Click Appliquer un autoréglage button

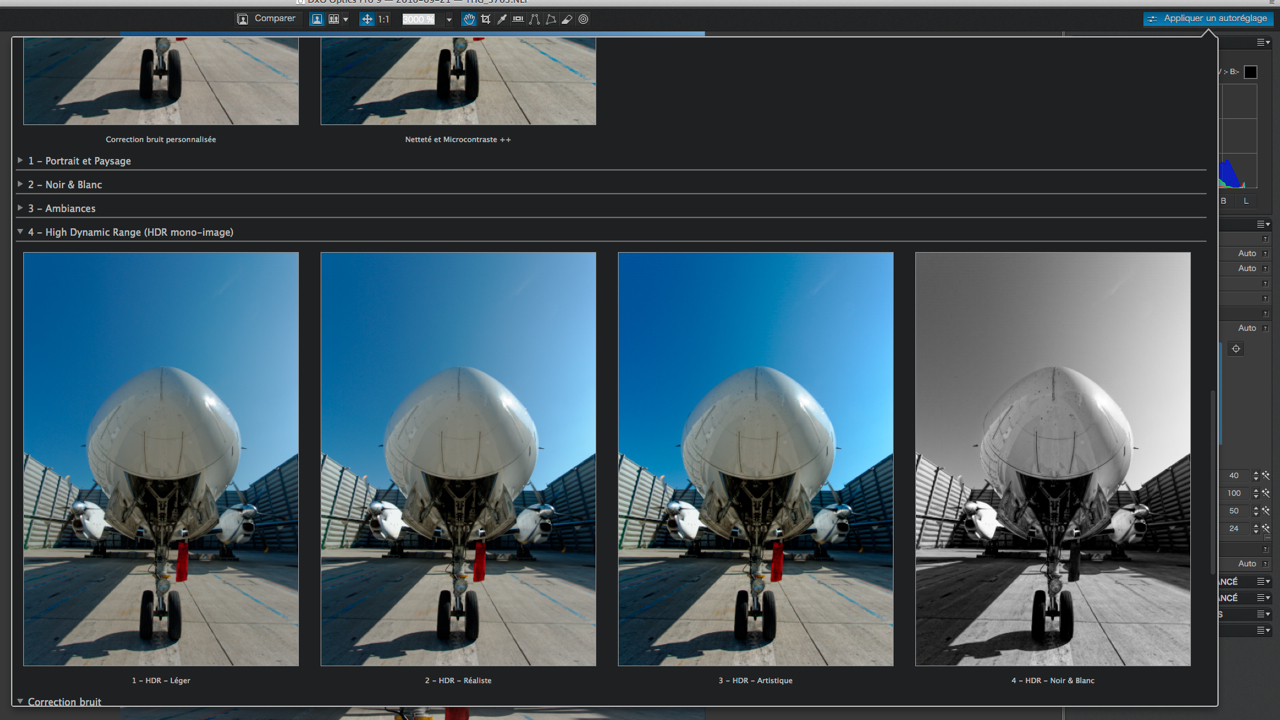coord(1208,19)
